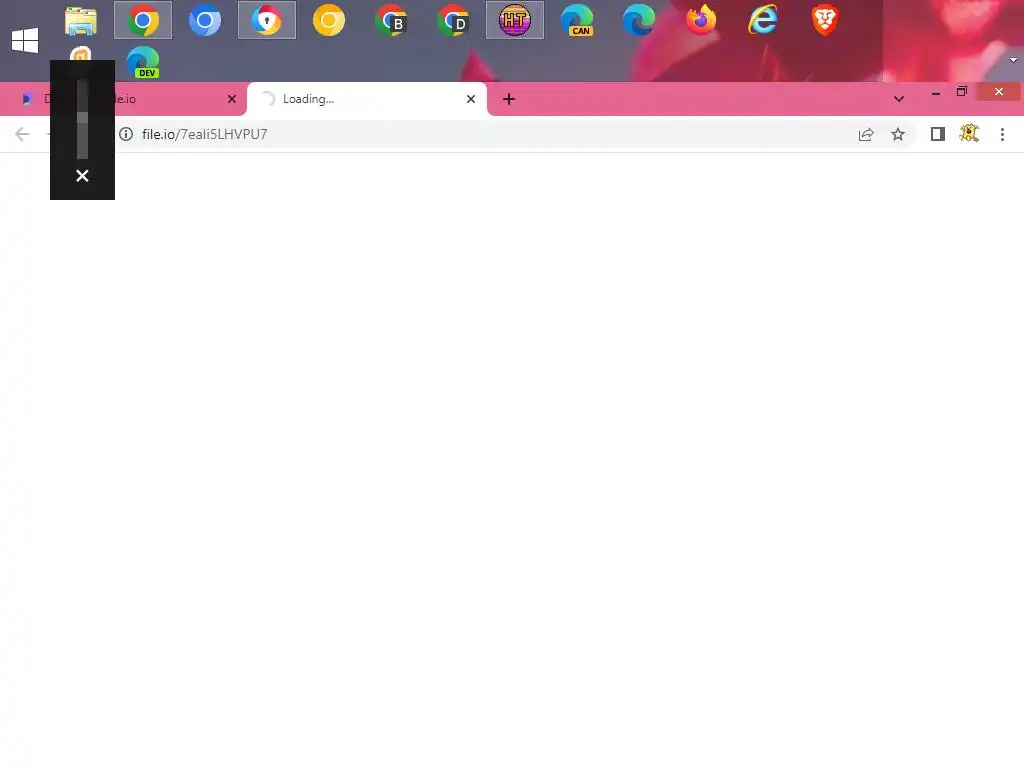This screenshot has width=1024, height=768.
Task: Close the Chrome window
Action: point(999,92)
